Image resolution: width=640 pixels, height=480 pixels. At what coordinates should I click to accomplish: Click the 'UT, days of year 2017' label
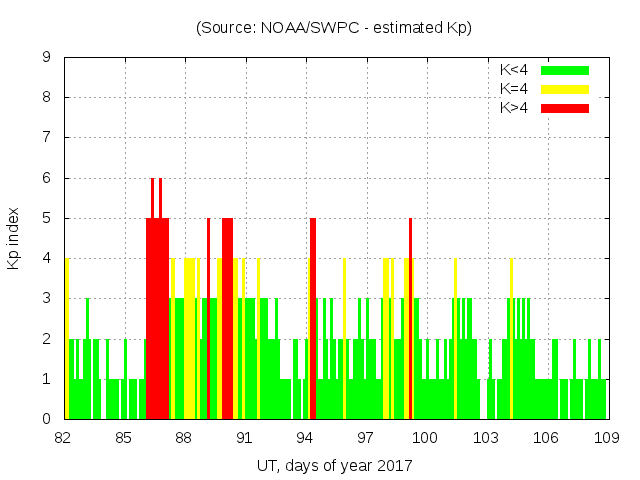334,465
